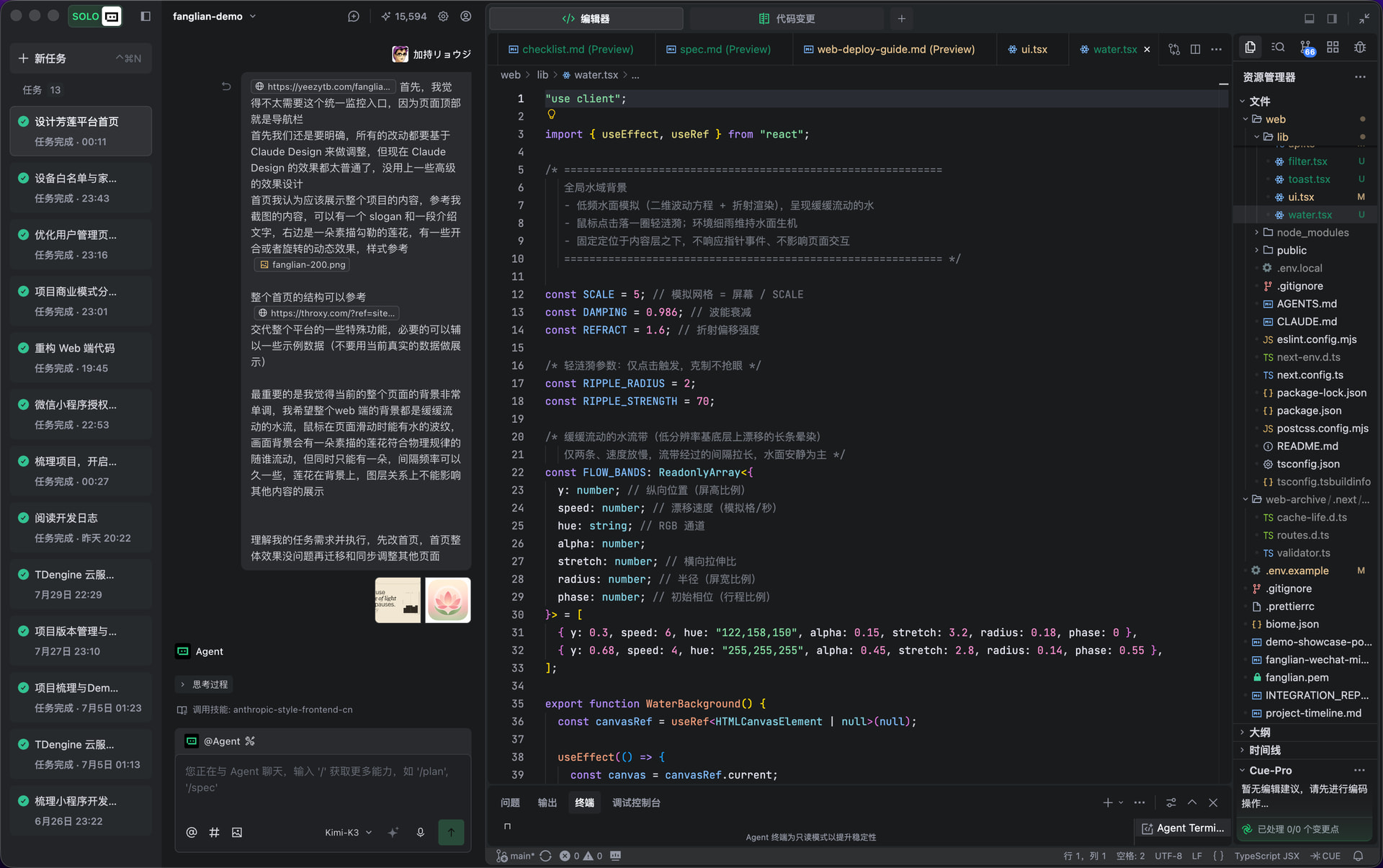This screenshot has width=1383, height=868.
Task: Open the user account icon
Action: pos(466,17)
